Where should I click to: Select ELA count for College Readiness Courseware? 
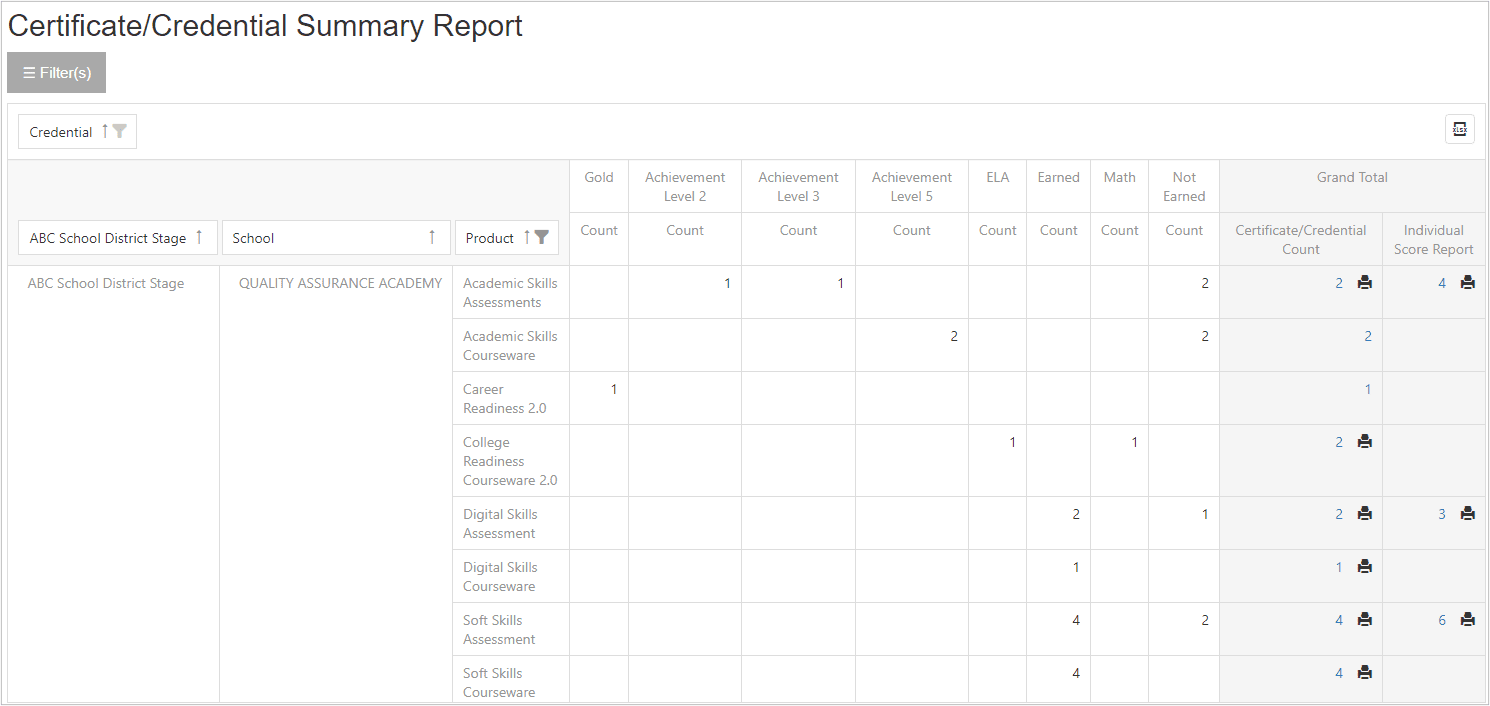(1012, 442)
